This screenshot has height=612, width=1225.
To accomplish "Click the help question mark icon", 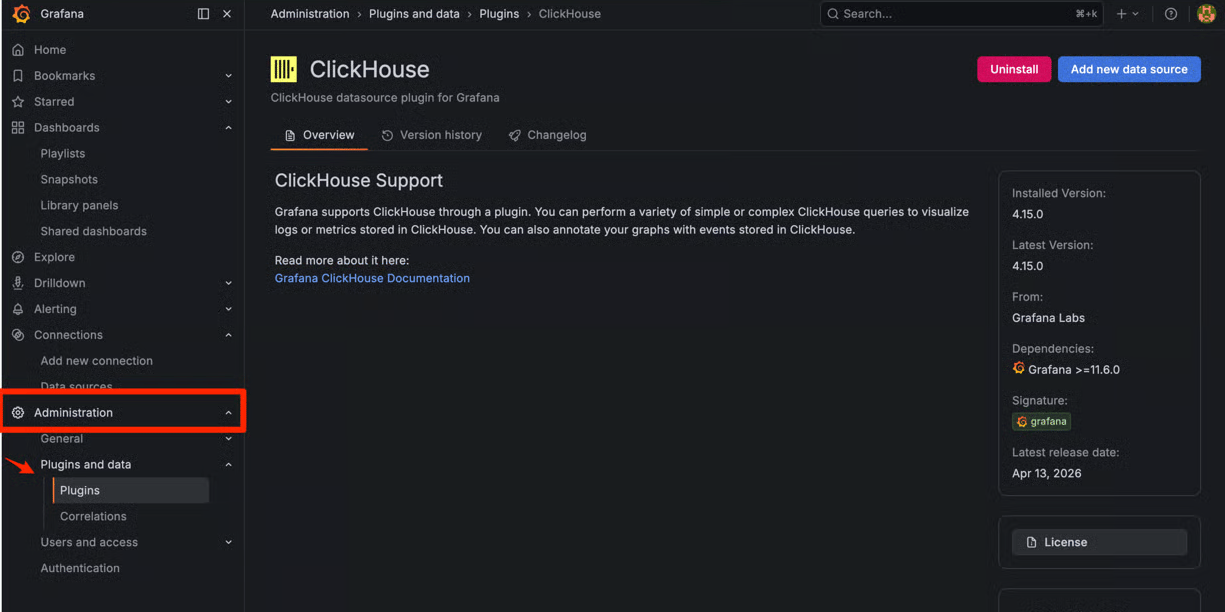I will click(1171, 14).
